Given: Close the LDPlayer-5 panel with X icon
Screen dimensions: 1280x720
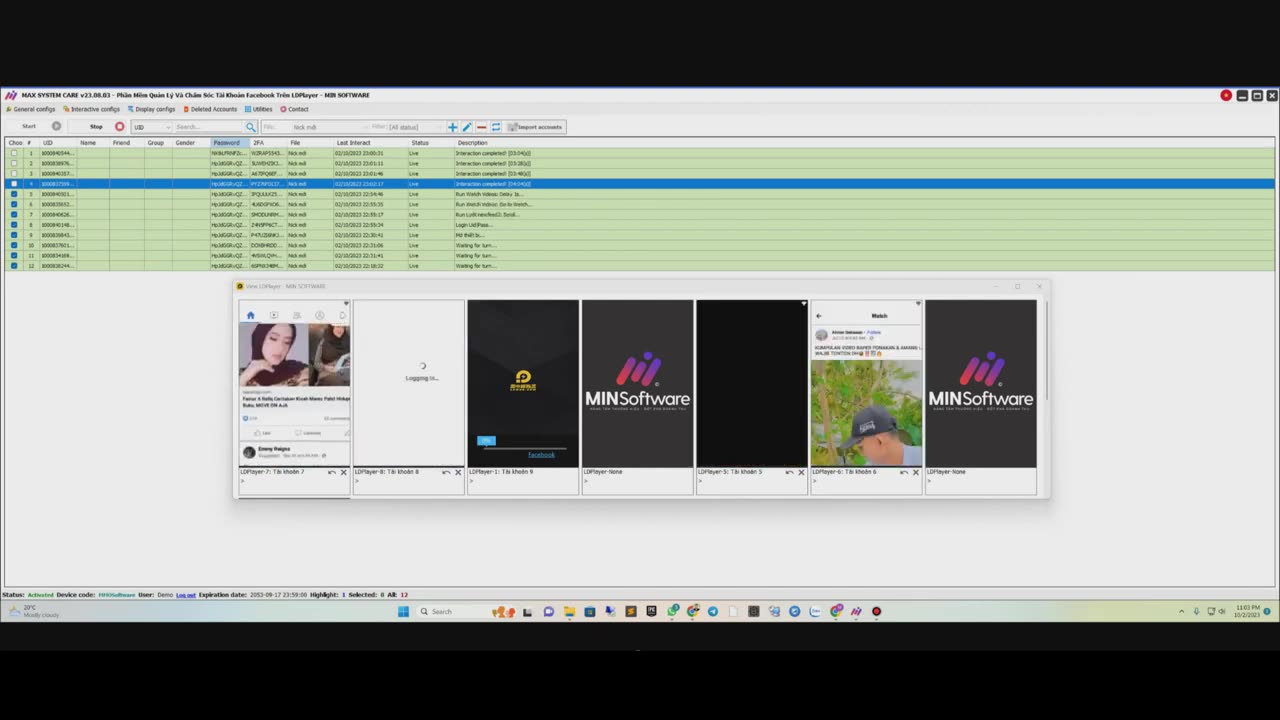Looking at the screenshot, I should click(801, 472).
